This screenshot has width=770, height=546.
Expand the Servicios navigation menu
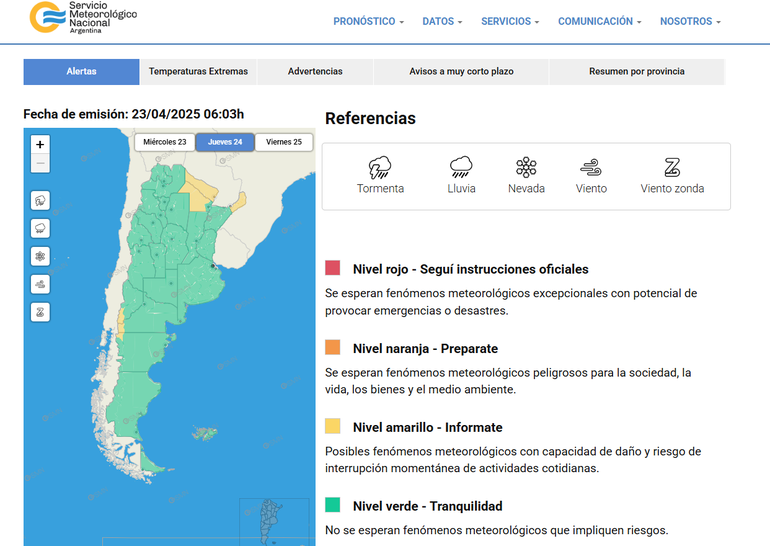tap(510, 21)
